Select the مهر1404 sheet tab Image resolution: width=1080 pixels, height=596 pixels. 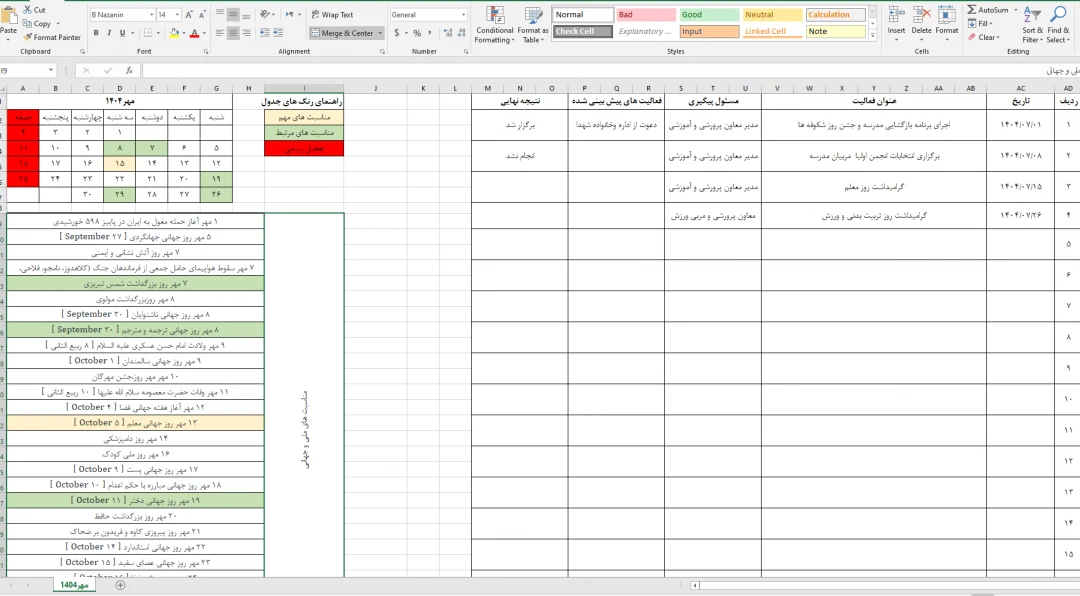(x=76, y=585)
